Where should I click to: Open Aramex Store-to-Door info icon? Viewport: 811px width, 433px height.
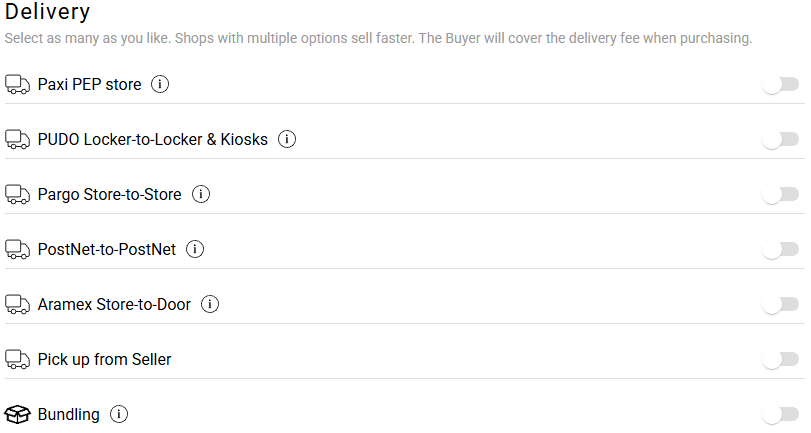(210, 304)
